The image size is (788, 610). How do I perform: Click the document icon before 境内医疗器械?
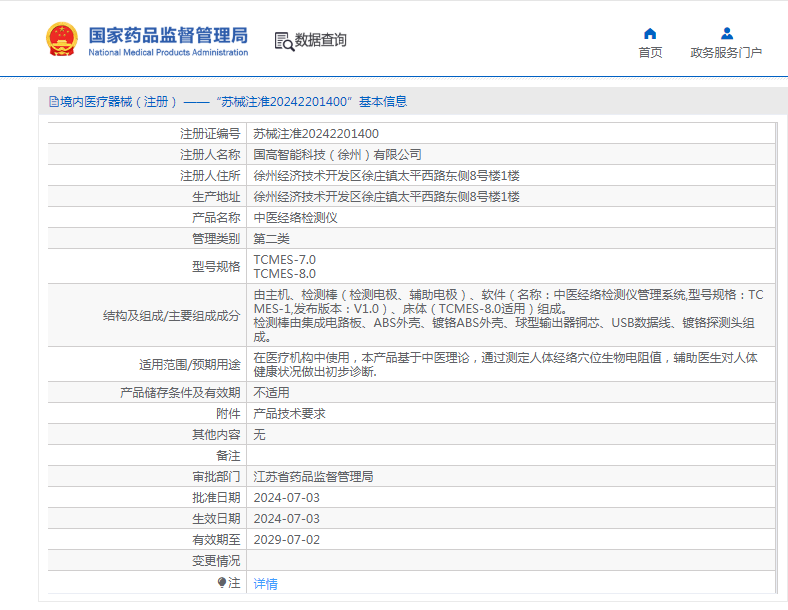tap(54, 101)
